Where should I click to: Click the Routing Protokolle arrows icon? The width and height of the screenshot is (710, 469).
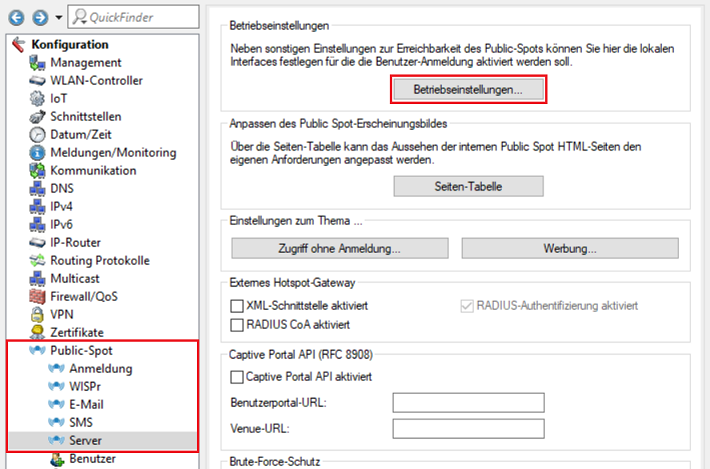click(37, 260)
